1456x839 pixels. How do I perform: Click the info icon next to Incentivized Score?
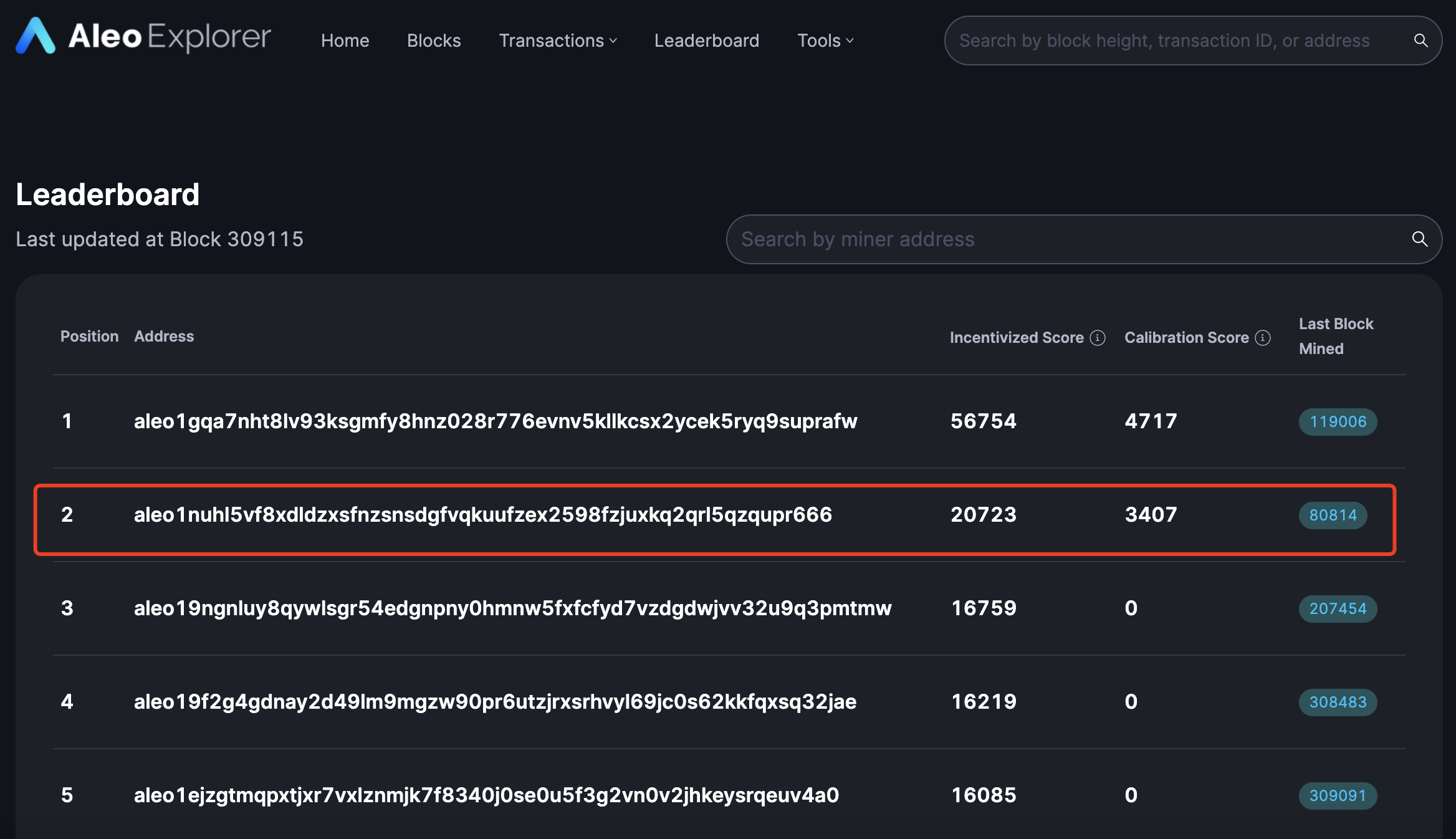pos(1098,337)
